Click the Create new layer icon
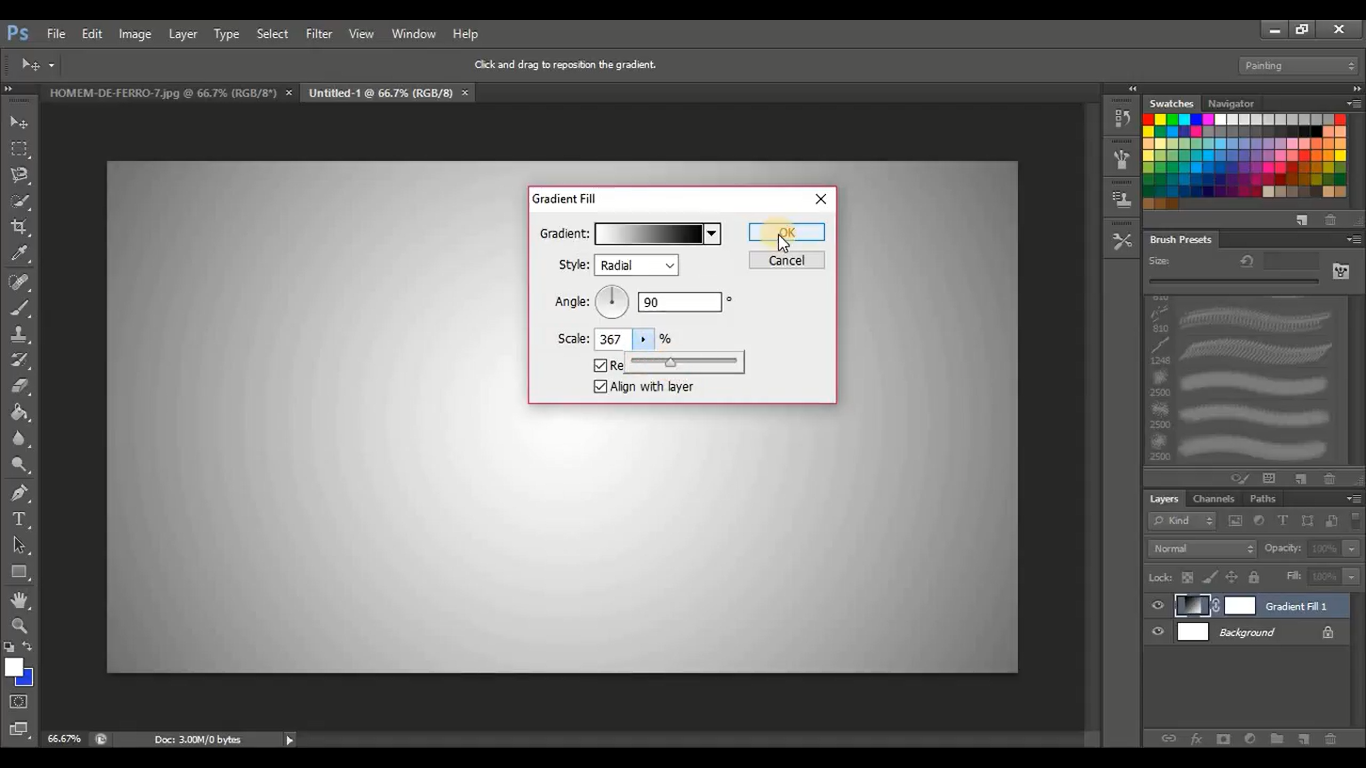This screenshot has height=768, width=1366. [x=1304, y=738]
